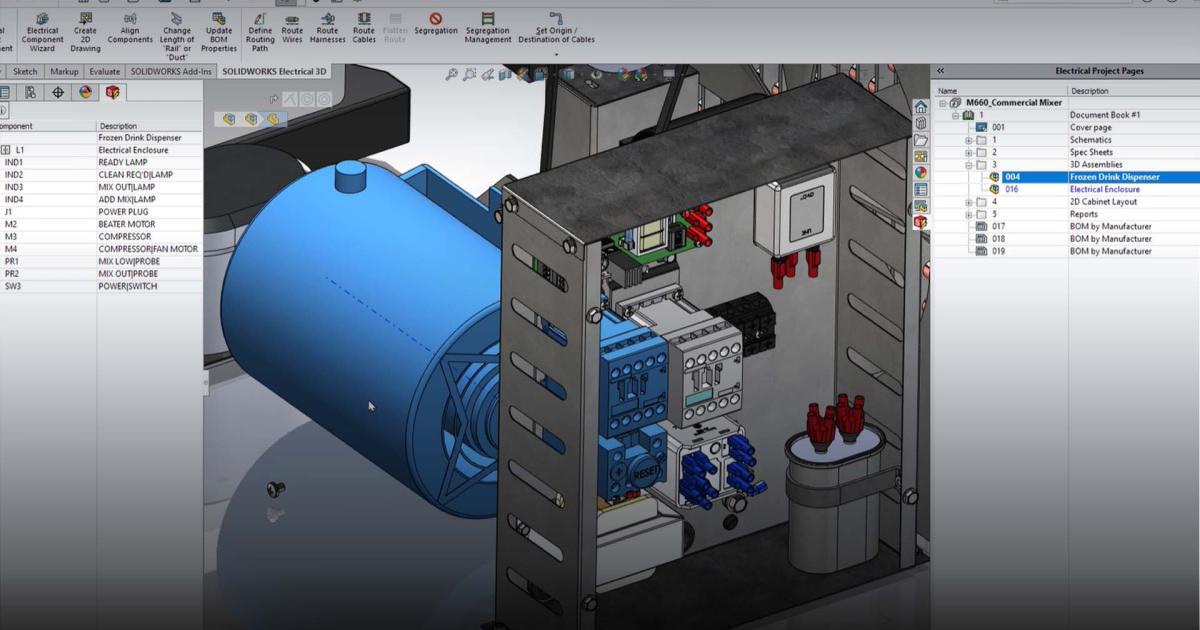Viewport: 1200px width, 630px height.
Task: Expand the Reports folder
Action: point(969,214)
